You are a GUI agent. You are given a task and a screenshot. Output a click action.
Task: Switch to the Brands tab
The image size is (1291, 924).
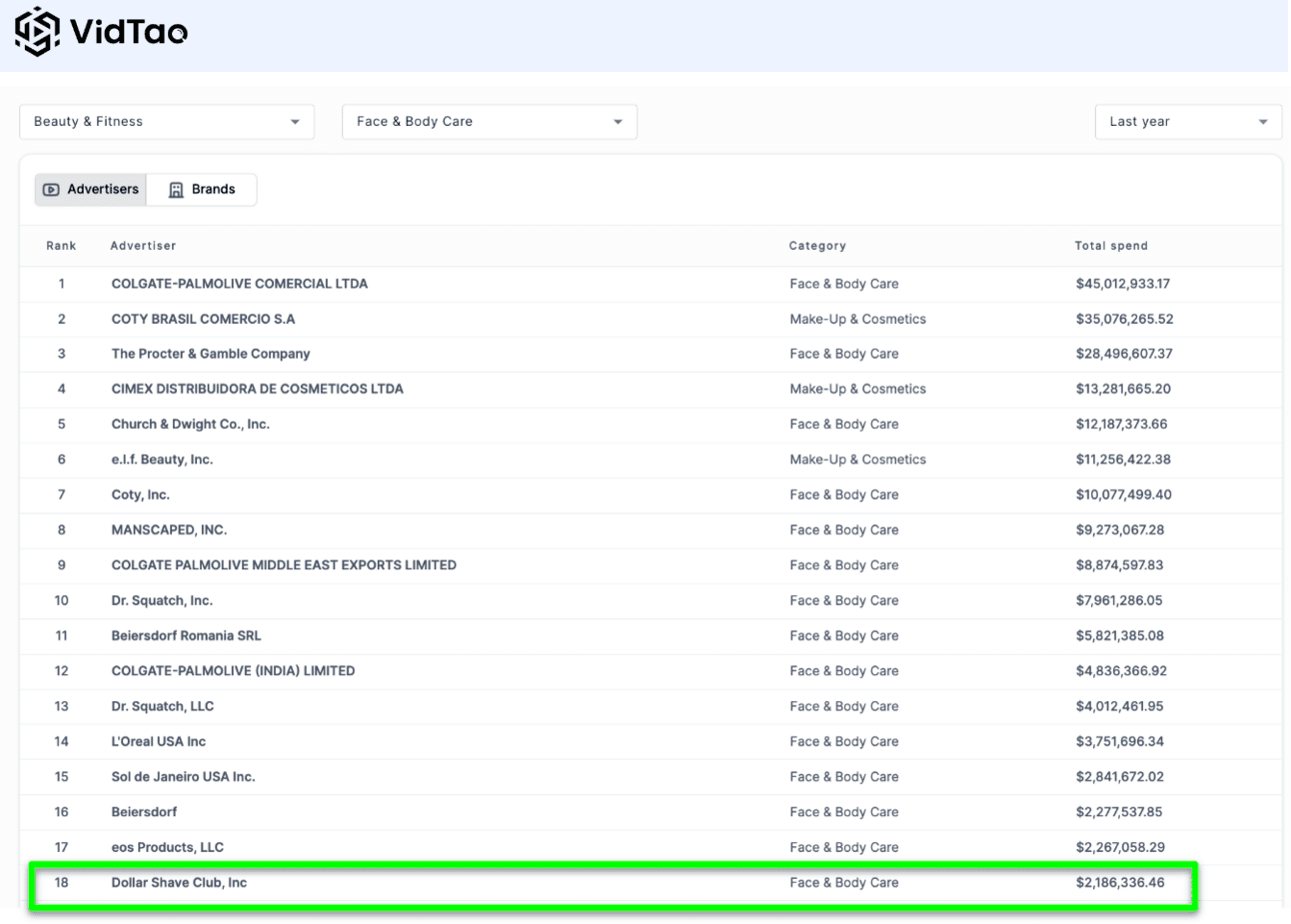pyautogui.click(x=202, y=190)
